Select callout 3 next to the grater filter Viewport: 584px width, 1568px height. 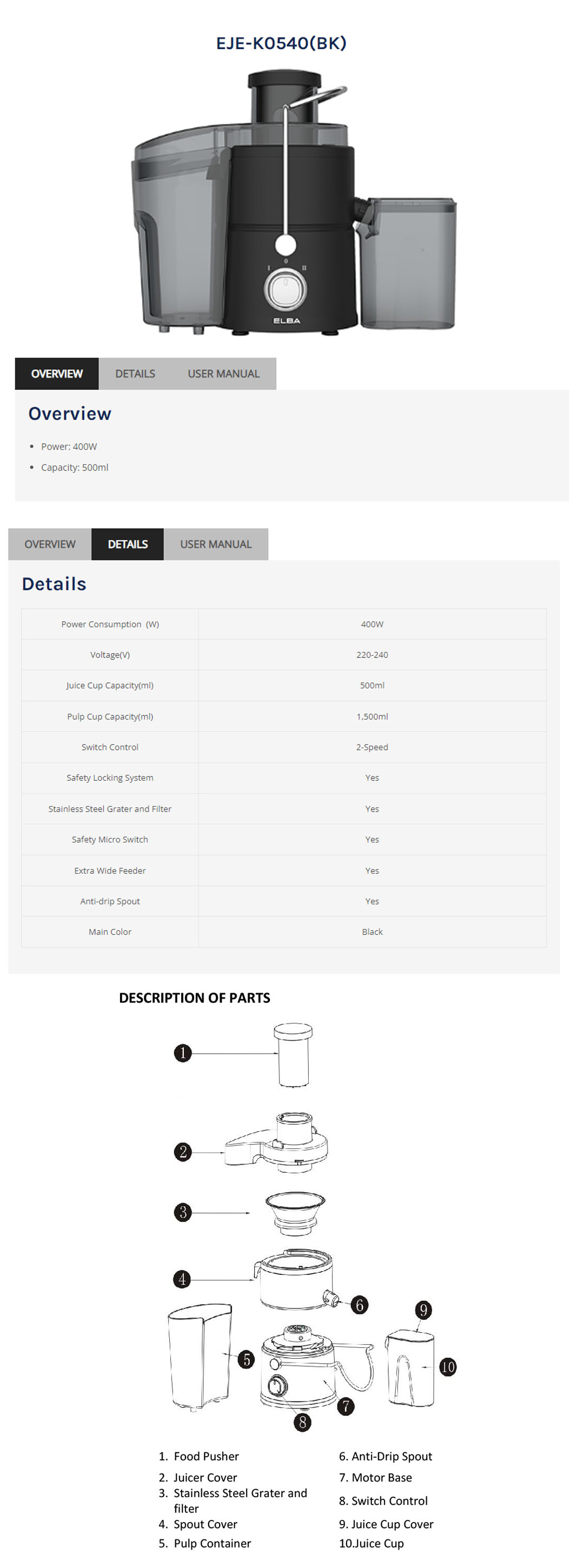pyautogui.click(x=183, y=1212)
